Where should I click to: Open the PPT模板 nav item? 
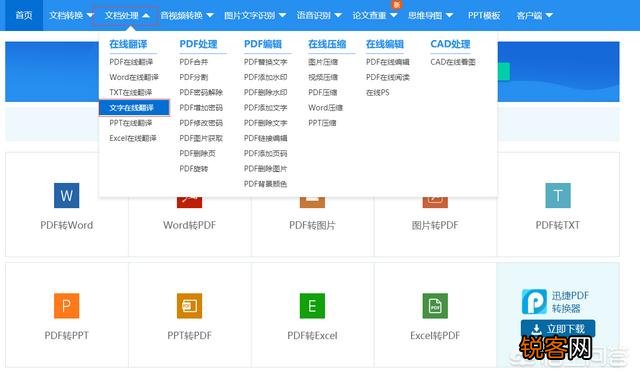484,16
